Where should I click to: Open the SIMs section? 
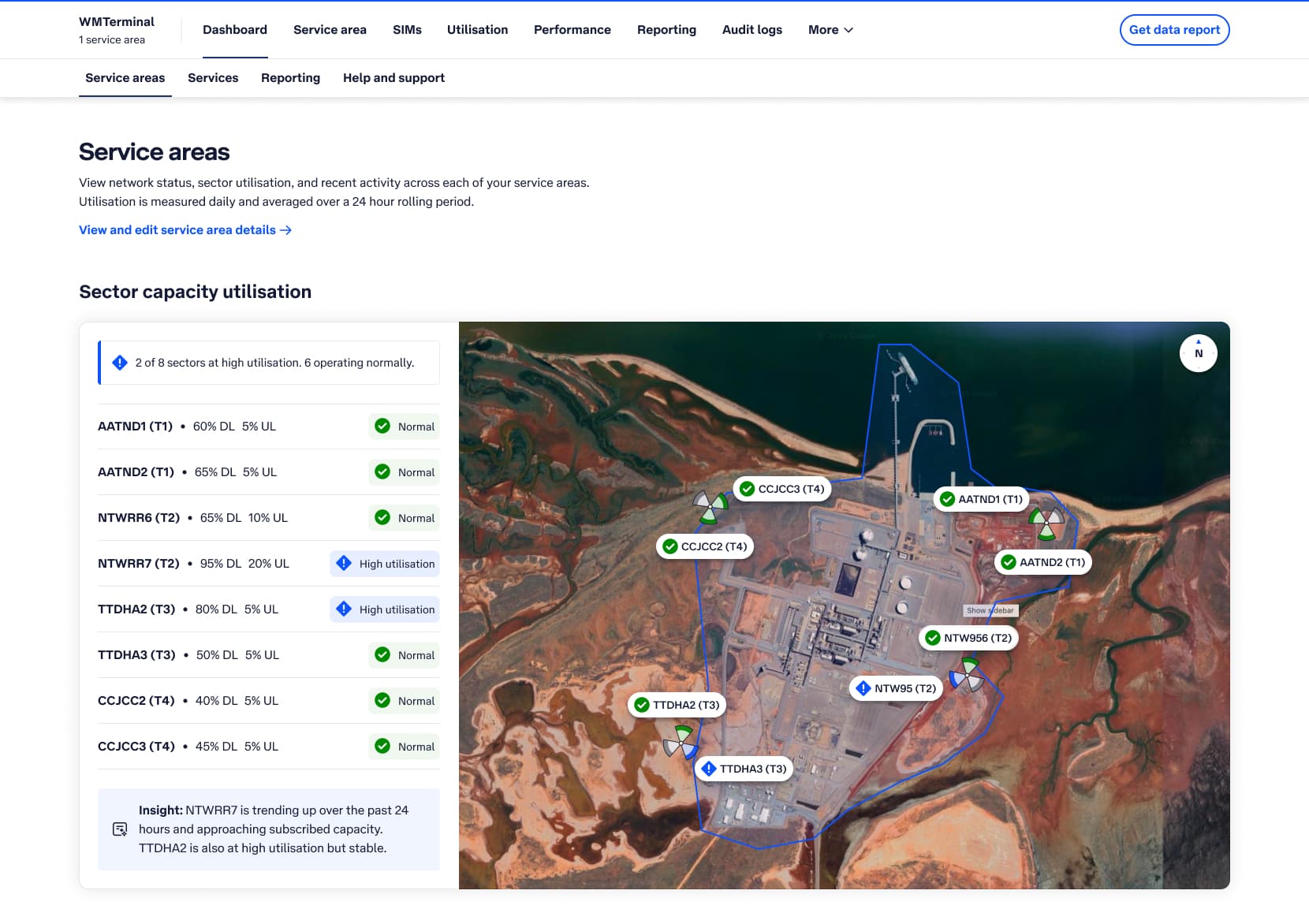tap(407, 30)
